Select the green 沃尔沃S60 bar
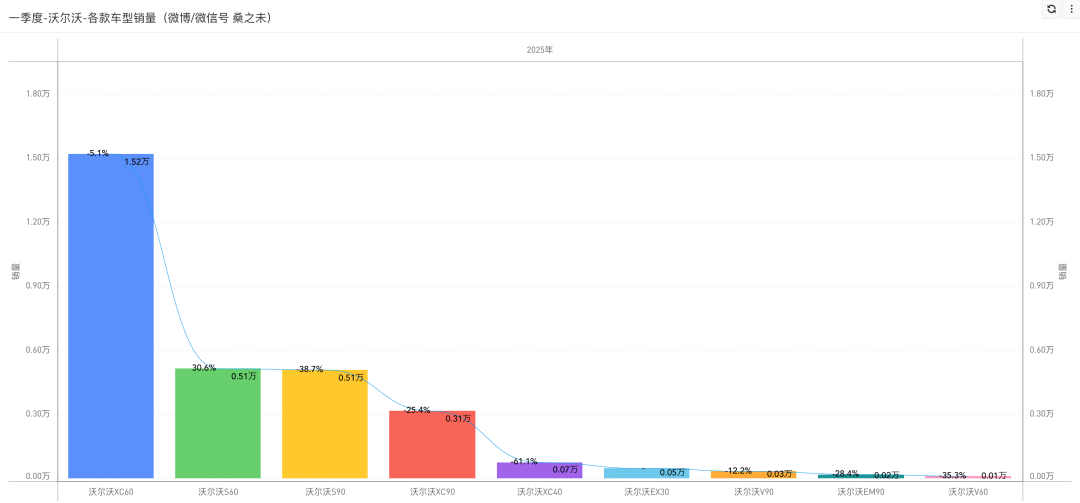This screenshot has height=503, width=1080. 218,423
